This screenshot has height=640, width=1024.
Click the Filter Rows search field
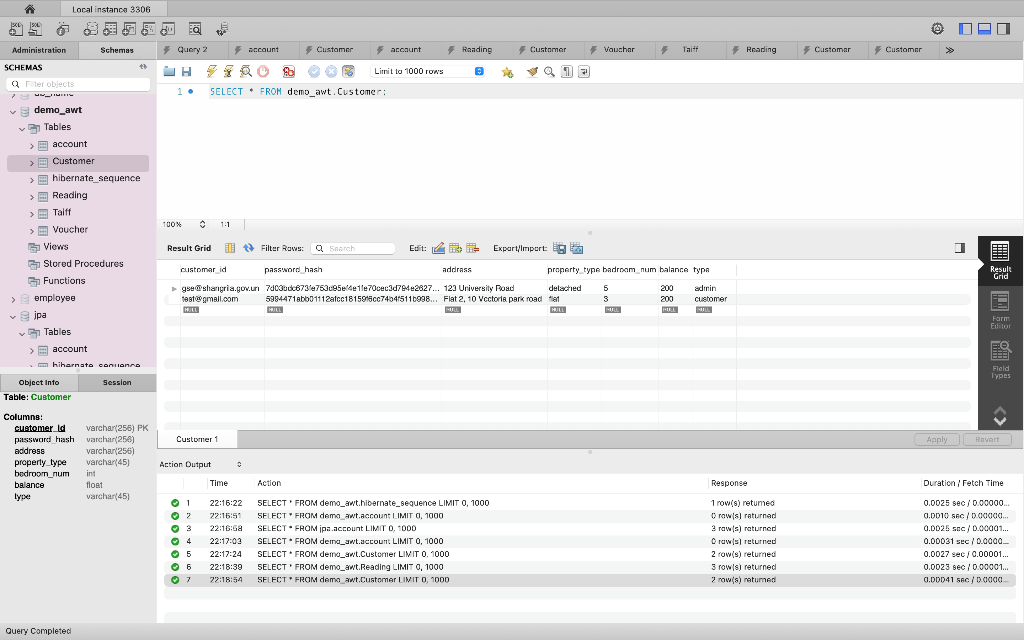point(353,248)
